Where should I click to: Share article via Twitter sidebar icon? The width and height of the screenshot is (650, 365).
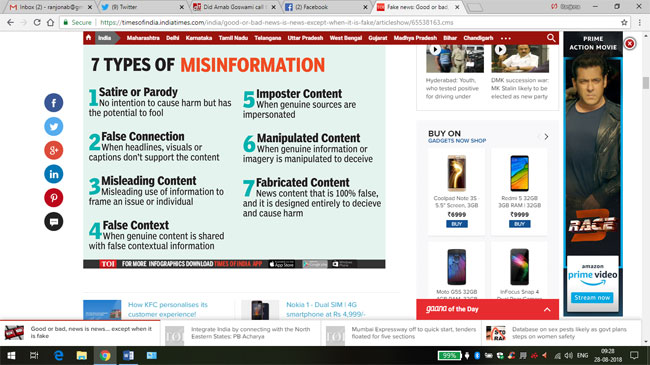54,126
